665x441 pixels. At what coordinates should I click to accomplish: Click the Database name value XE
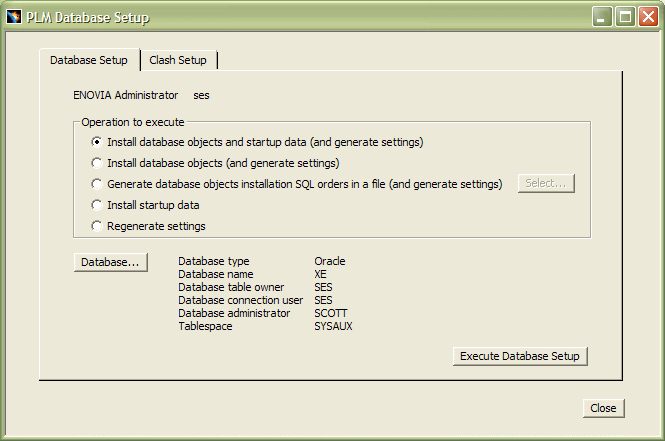point(320,274)
